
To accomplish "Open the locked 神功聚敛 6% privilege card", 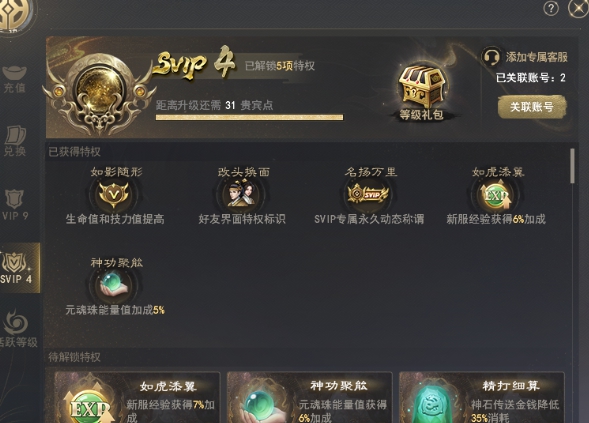I will point(310,397).
